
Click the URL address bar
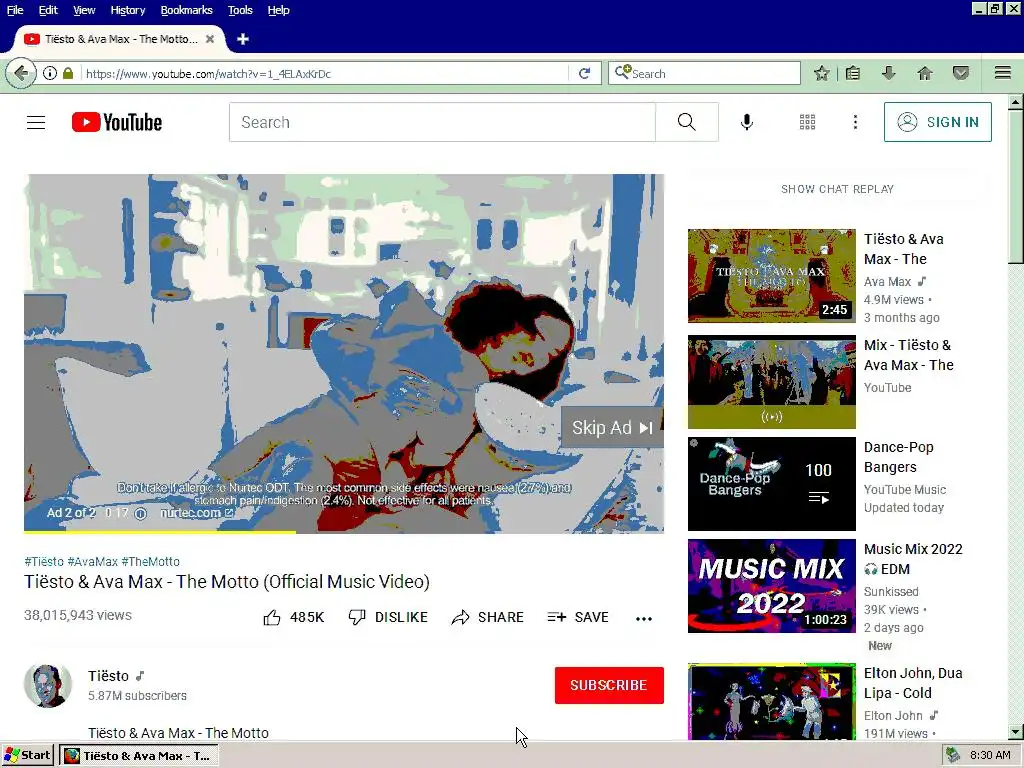tap(323, 73)
